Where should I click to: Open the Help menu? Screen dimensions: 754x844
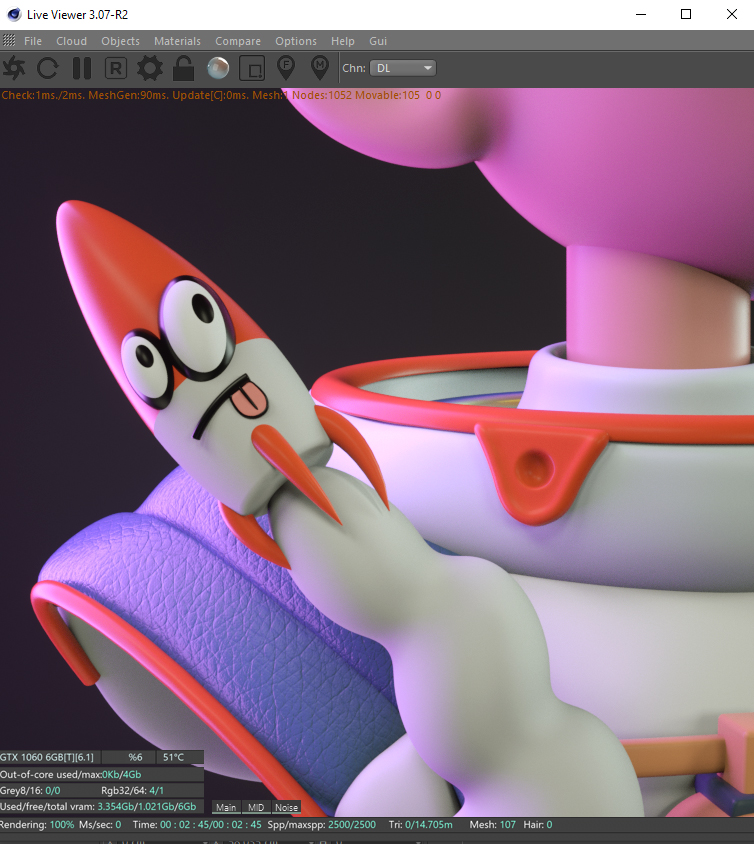[x=343, y=41]
